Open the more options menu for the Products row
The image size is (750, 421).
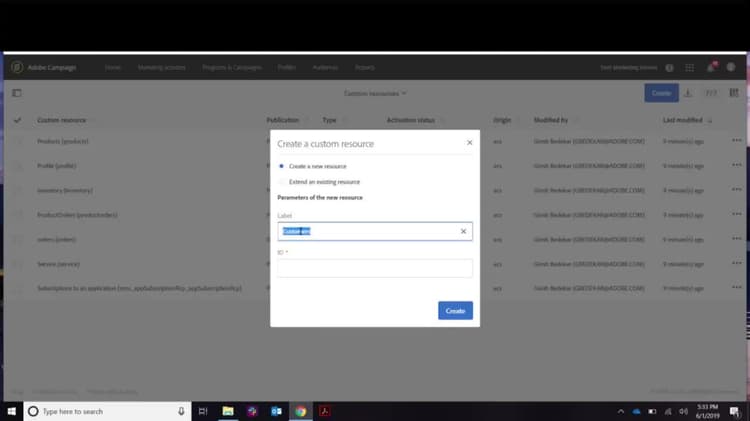click(x=737, y=140)
